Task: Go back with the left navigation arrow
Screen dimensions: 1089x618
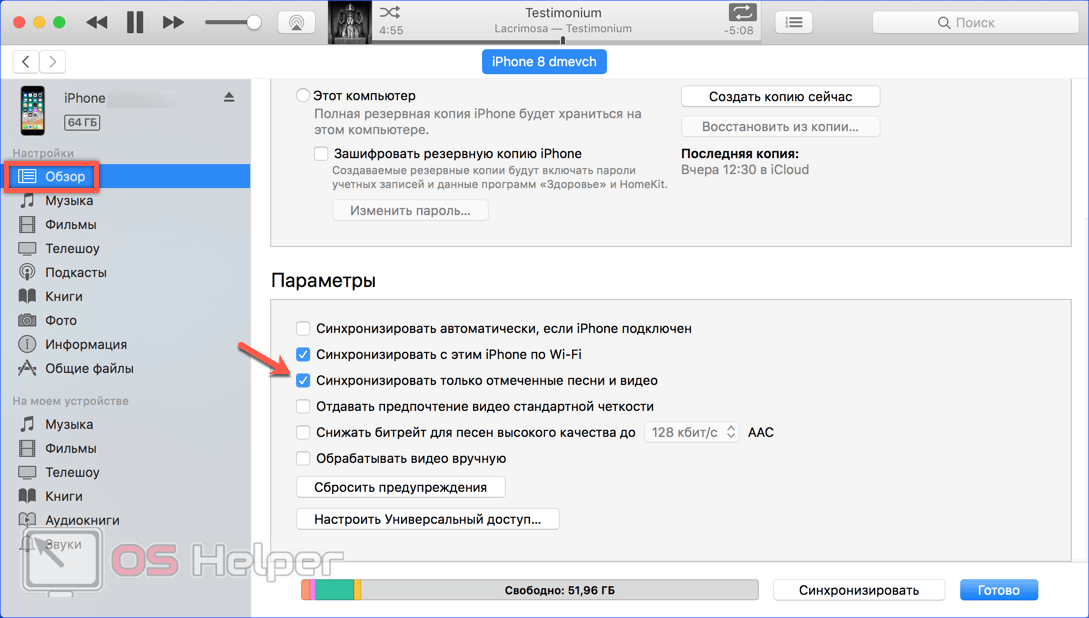Action: click(26, 62)
